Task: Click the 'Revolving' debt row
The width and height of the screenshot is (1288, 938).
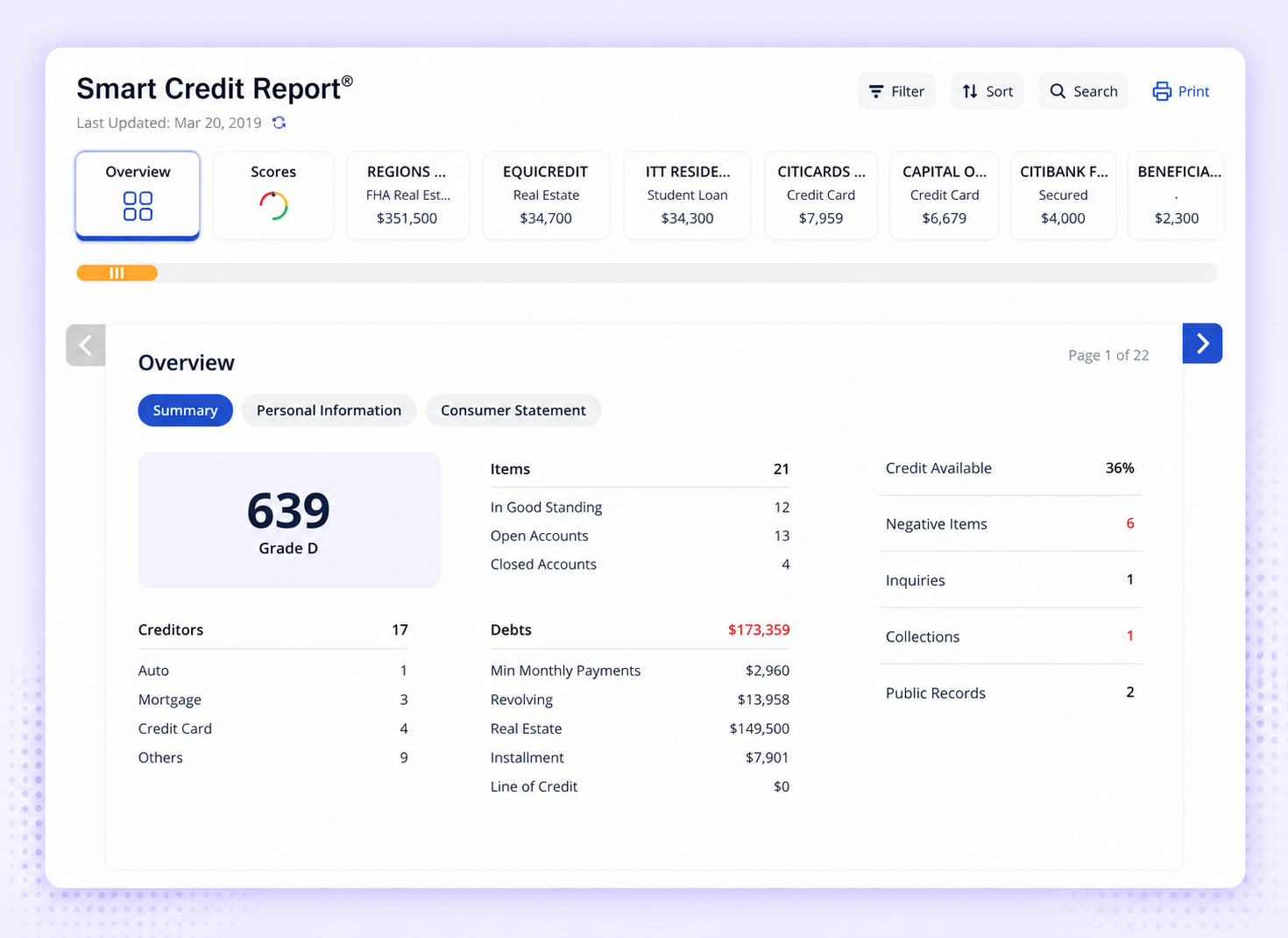Action: (x=640, y=700)
